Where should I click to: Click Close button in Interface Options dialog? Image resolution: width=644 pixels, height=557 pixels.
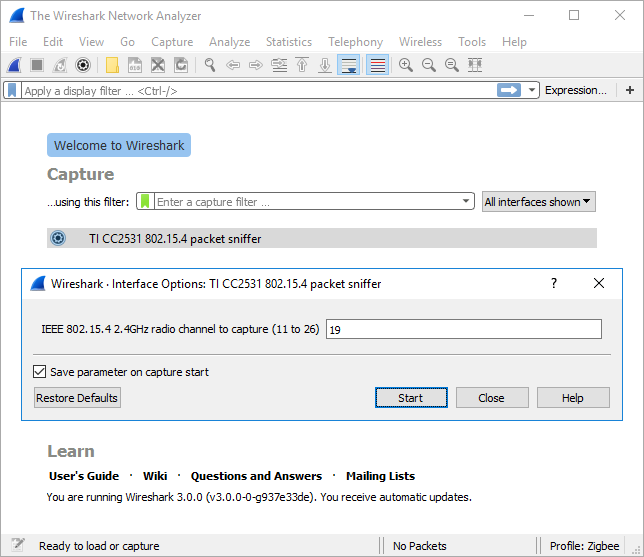click(x=492, y=398)
